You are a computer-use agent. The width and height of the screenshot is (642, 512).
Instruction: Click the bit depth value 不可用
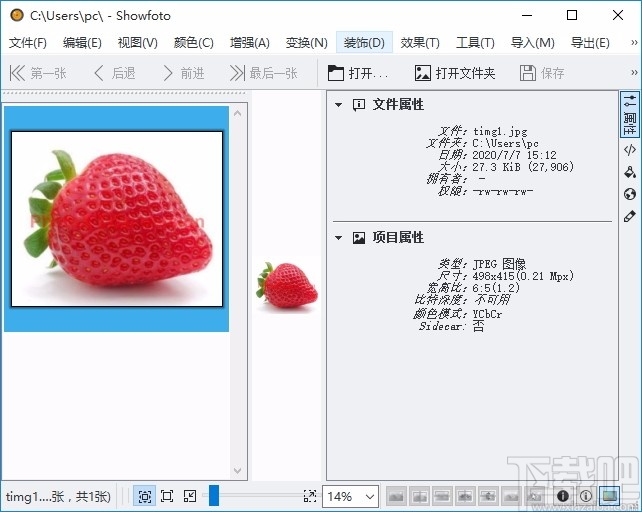pos(493,300)
